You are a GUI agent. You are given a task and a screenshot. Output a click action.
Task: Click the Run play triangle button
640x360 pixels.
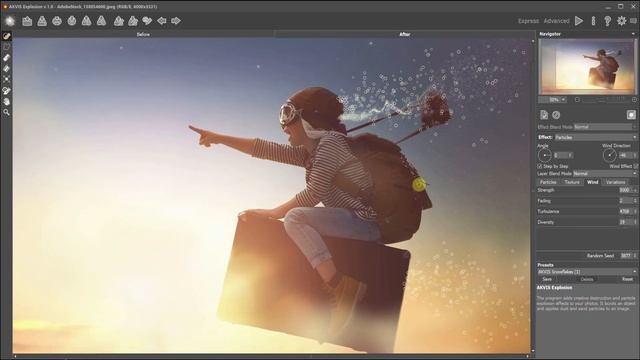pos(579,21)
